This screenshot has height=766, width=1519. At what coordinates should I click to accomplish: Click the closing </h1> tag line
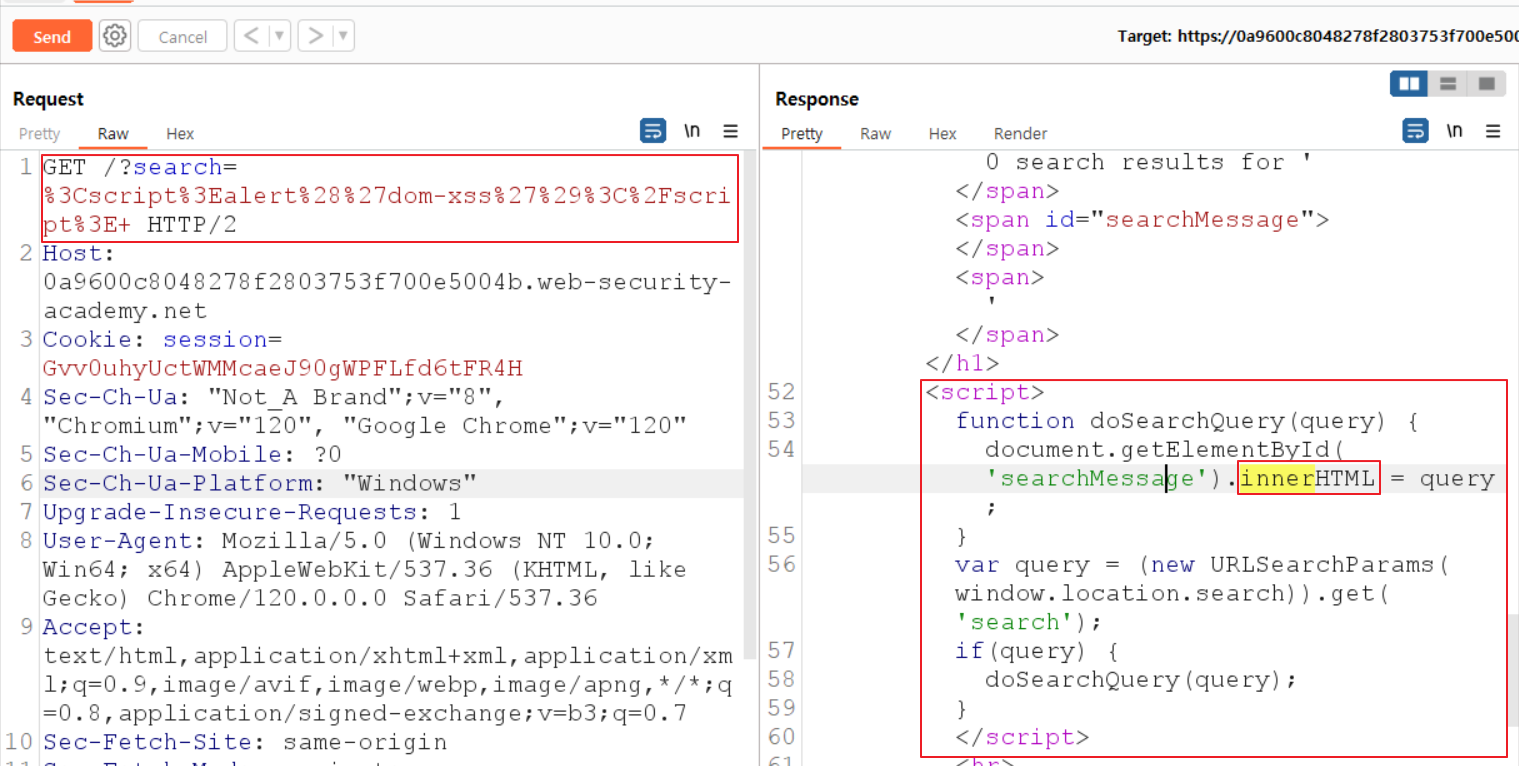962,364
